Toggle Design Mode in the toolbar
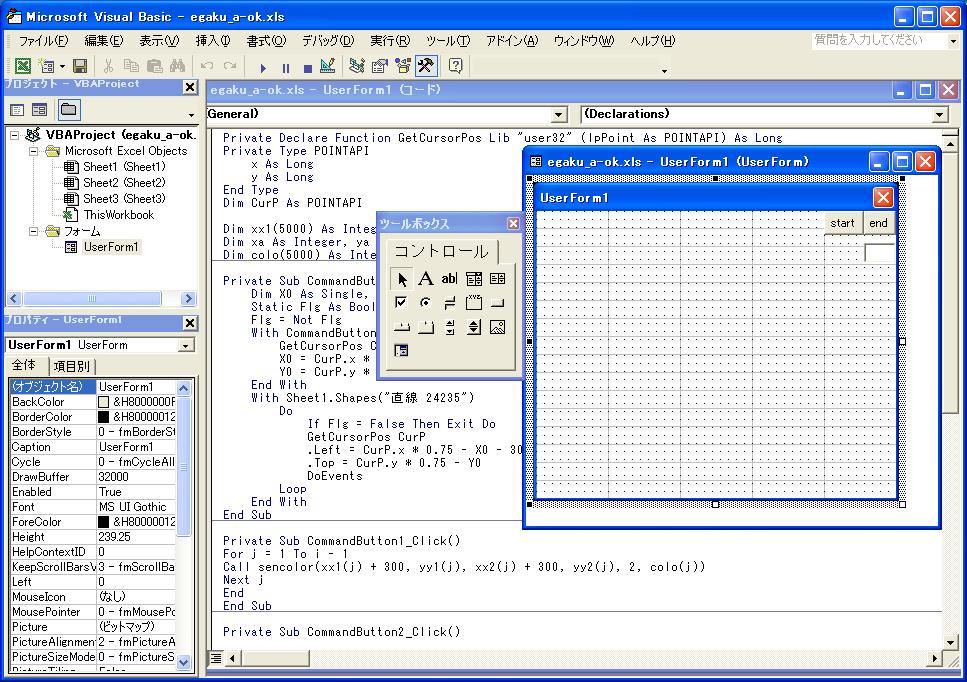Image resolution: width=967 pixels, height=682 pixels. (x=328, y=65)
